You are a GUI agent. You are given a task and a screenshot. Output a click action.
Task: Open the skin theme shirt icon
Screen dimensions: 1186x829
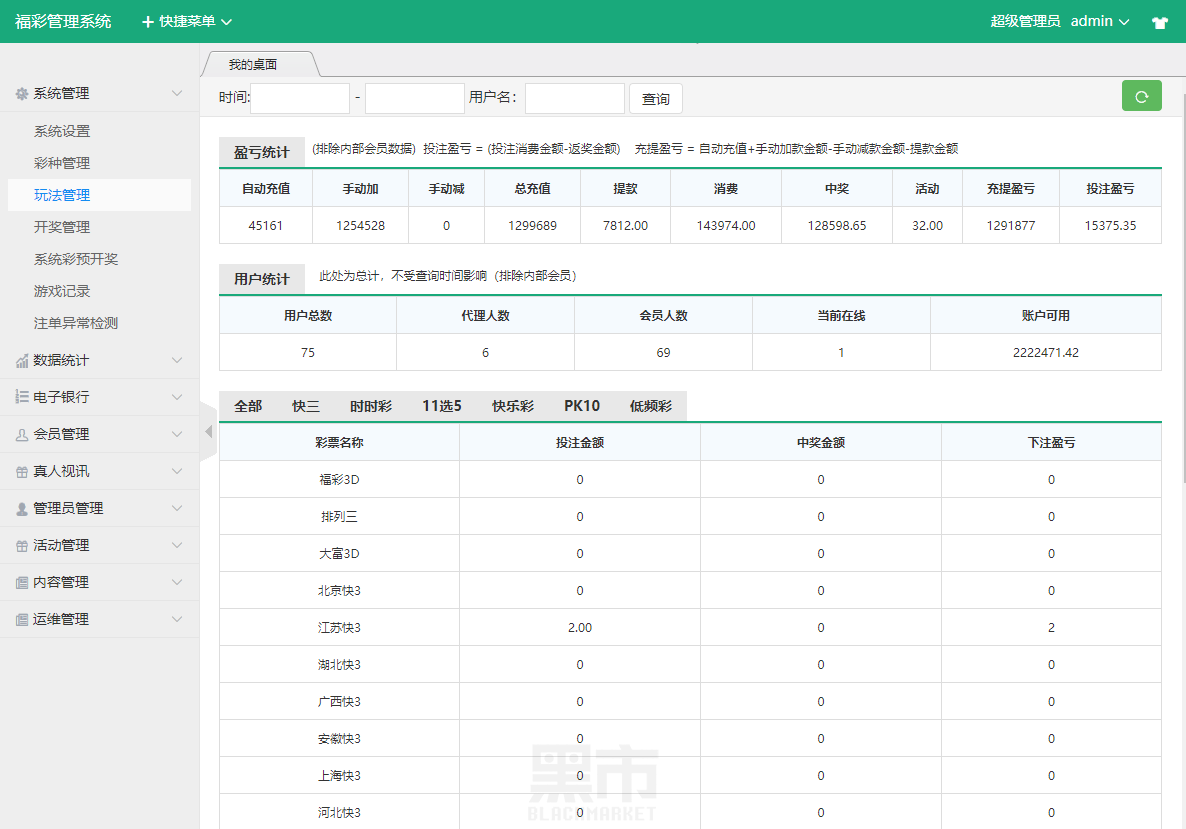(x=1160, y=22)
